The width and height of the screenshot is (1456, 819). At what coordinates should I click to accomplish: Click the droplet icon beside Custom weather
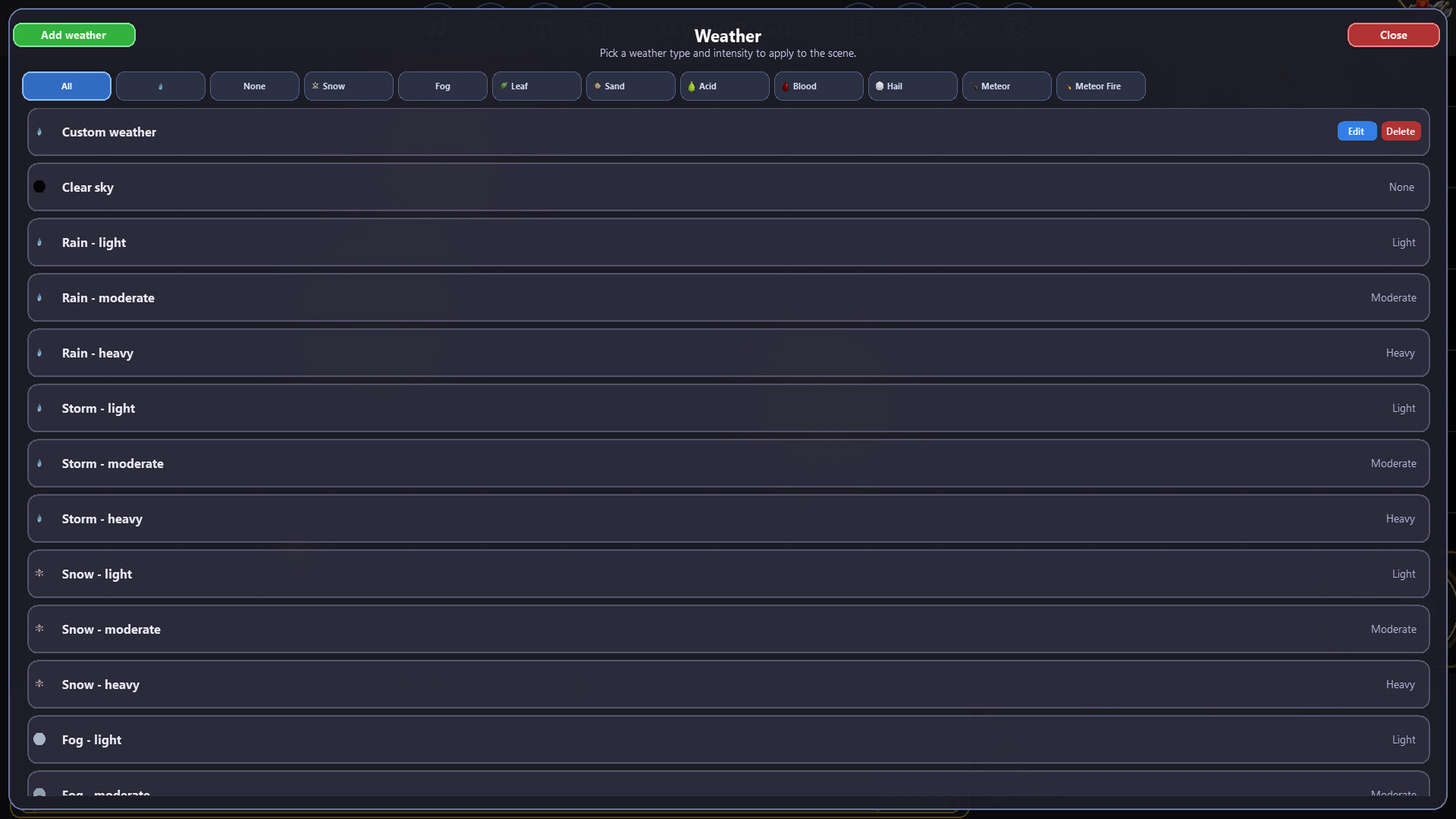tap(40, 132)
